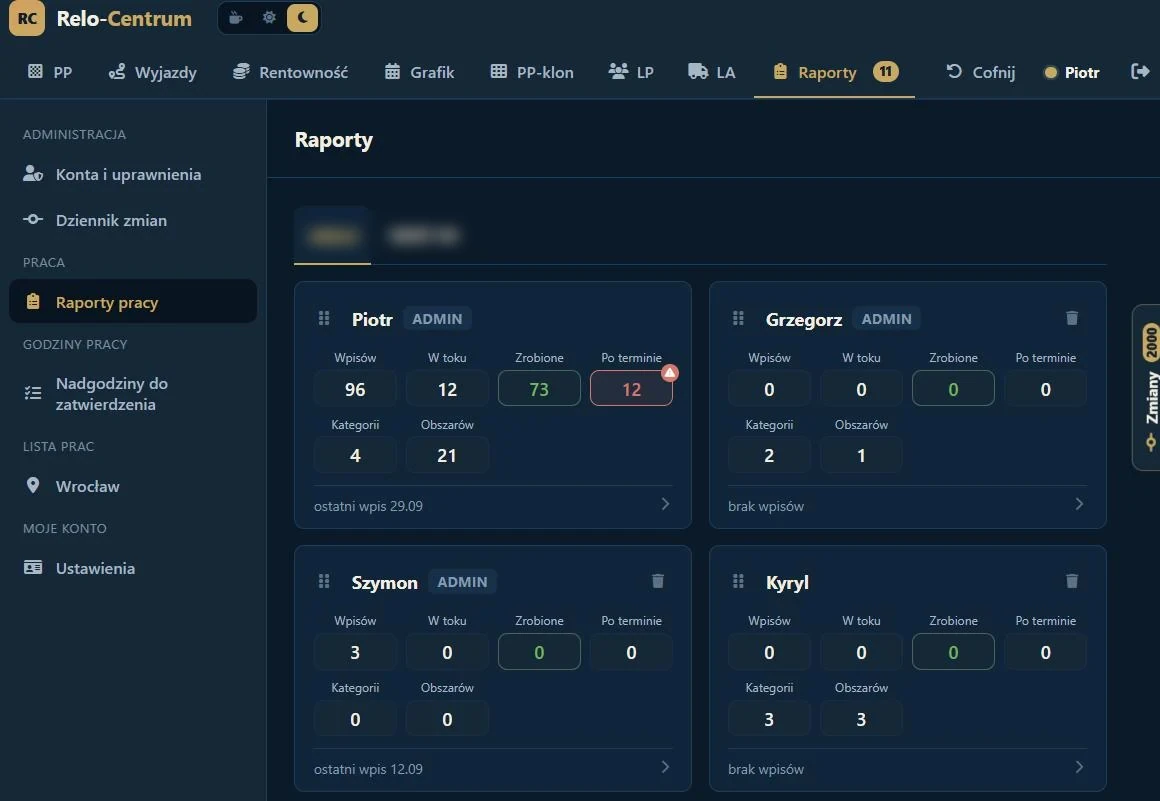
Task: Click Piotr's Wpisów value 96
Action: click(355, 389)
